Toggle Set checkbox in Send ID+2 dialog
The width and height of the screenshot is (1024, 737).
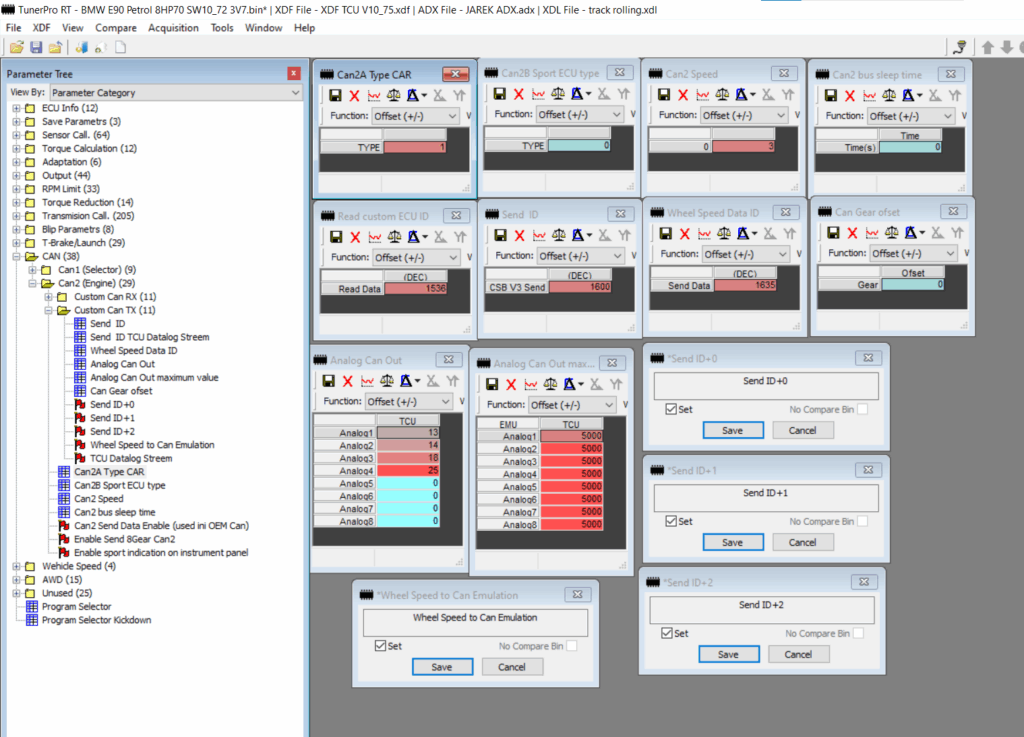(667, 633)
